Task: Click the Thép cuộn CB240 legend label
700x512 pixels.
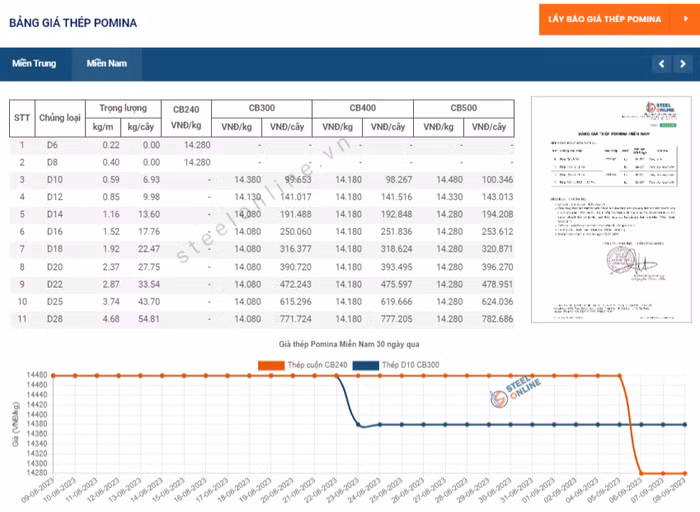Action: (317, 365)
